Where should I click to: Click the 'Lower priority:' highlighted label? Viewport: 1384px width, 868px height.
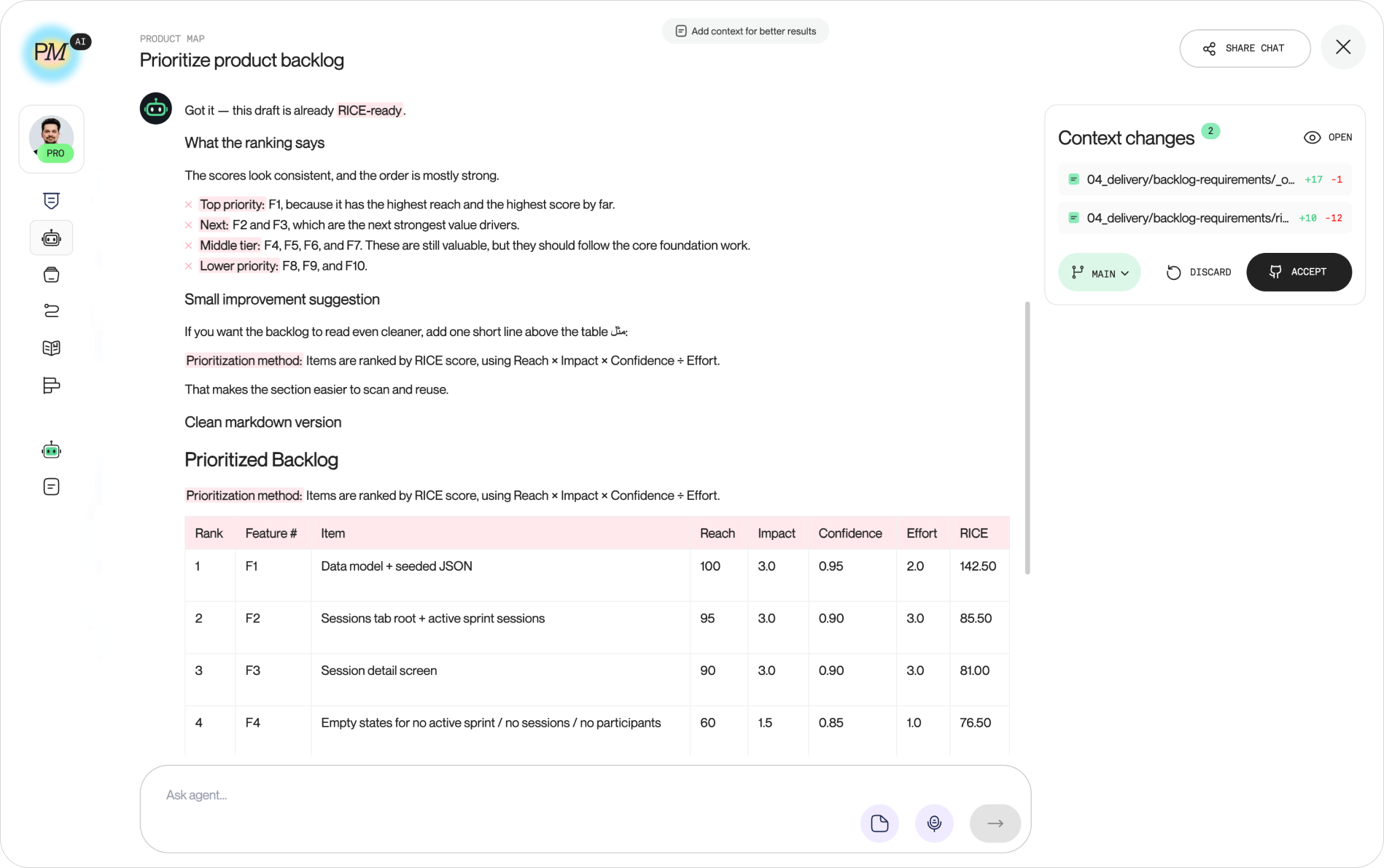point(239,266)
